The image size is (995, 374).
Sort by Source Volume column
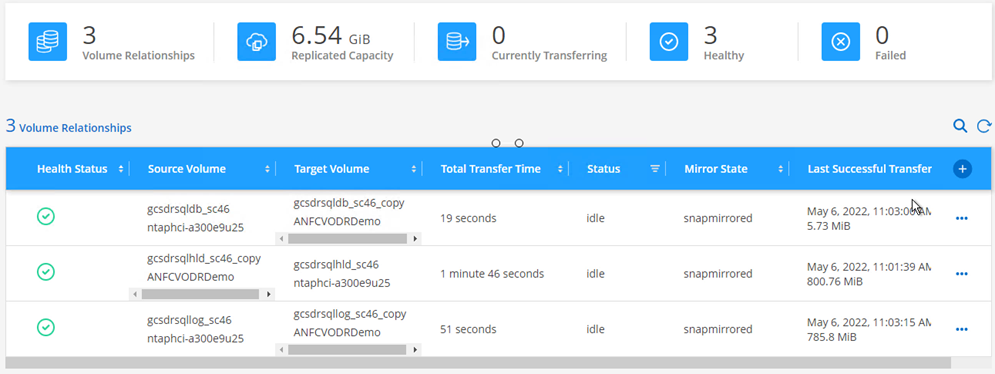(x=267, y=169)
